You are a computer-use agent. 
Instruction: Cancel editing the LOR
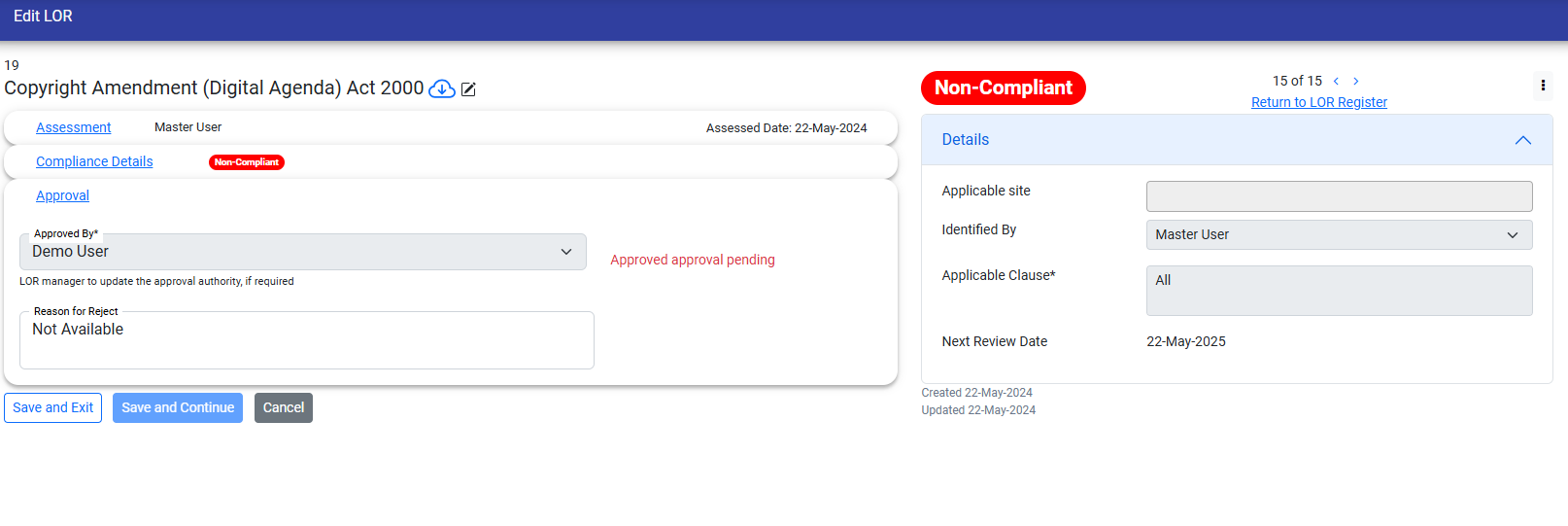284,407
